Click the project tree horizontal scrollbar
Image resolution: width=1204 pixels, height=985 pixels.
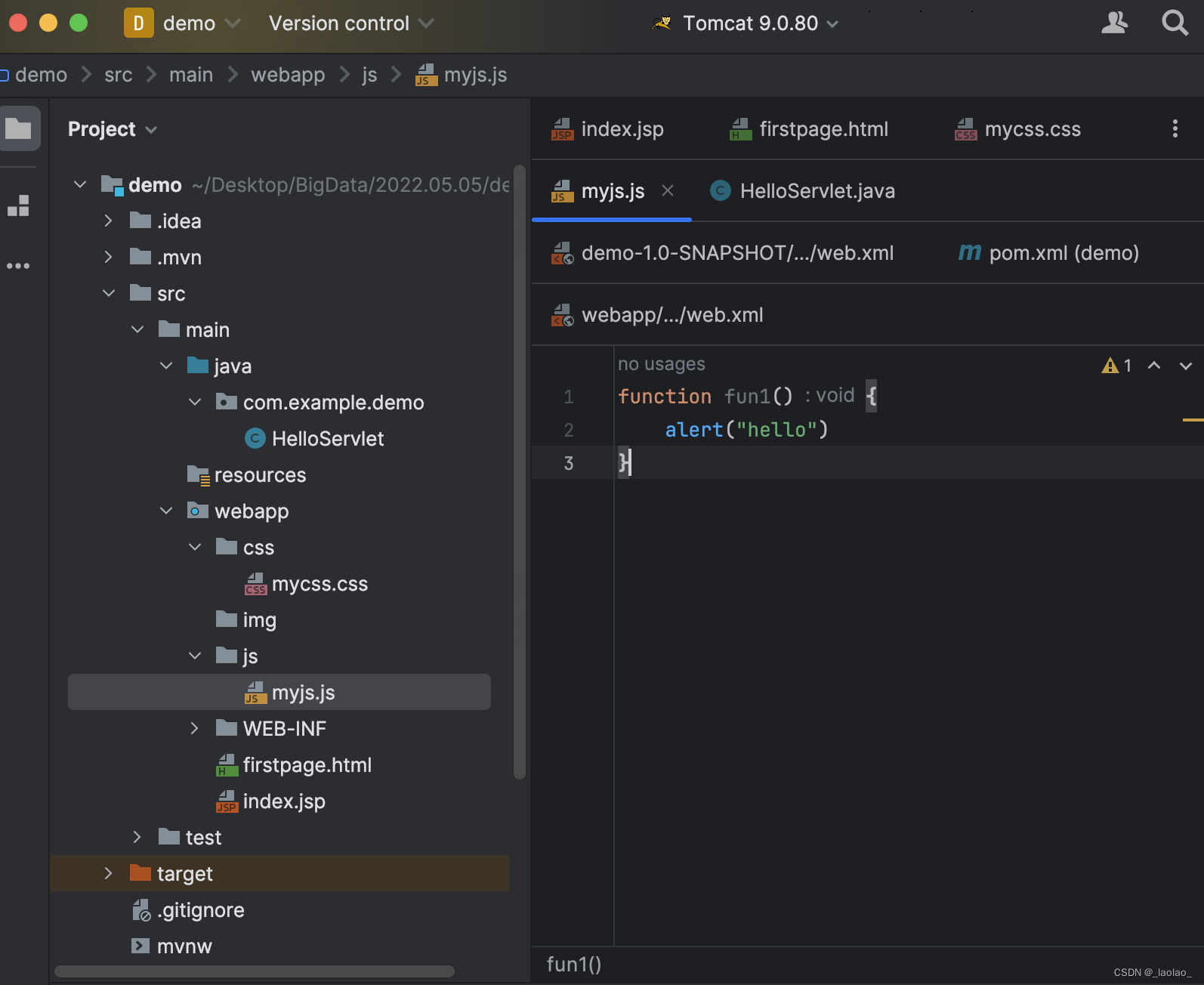coord(255,971)
